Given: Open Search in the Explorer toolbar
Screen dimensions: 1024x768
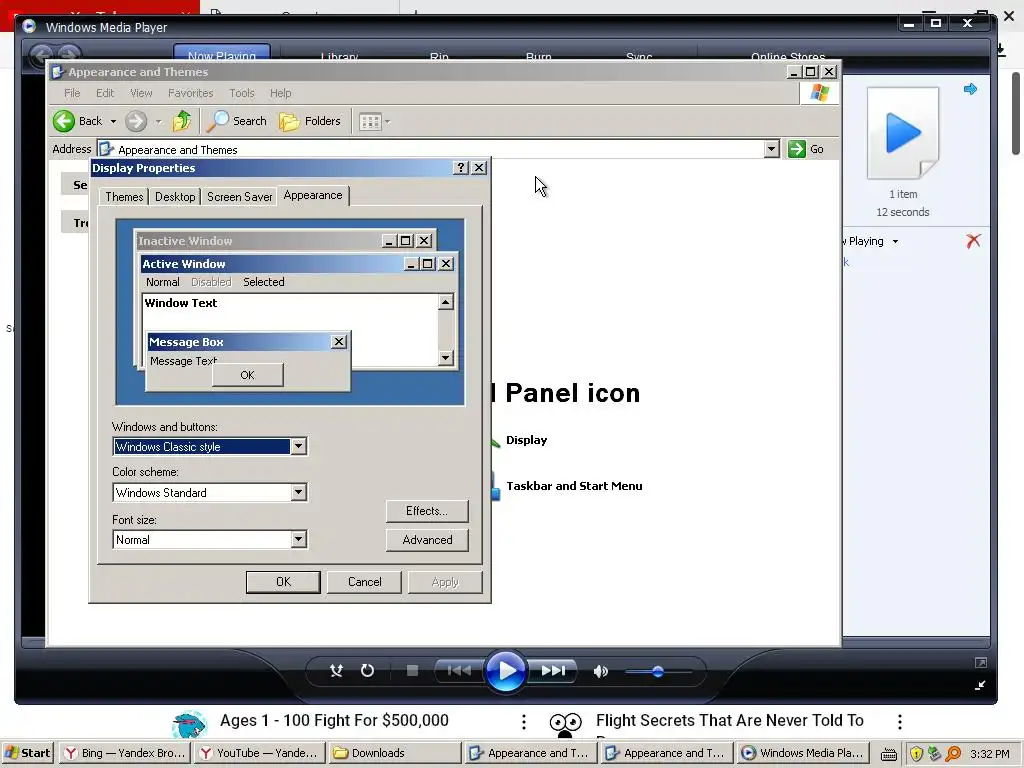Looking at the screenshot, I should (237, 121).
